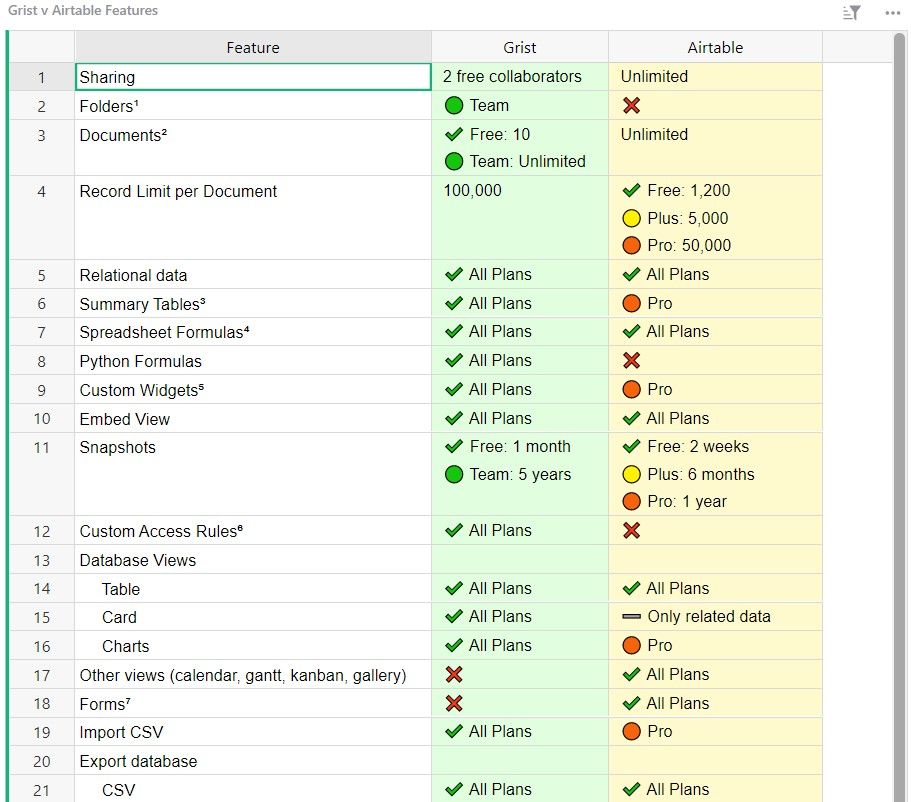Screen dimensions: 911x802
Task: Select row number 21
Action: (x=42, y=789)
